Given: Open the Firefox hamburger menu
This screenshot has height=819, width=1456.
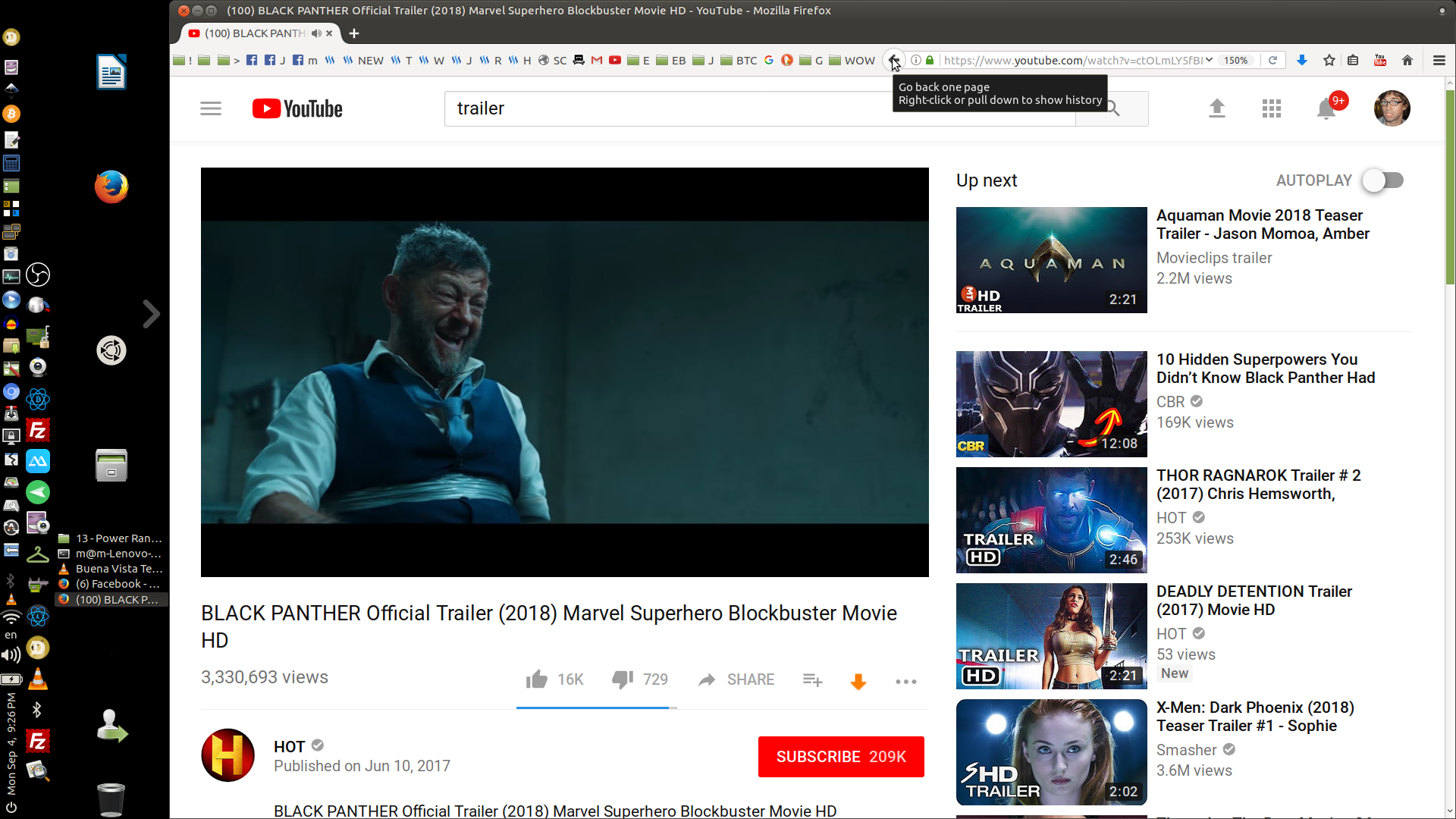Looking at the screenshot, I should [1439, 60].
